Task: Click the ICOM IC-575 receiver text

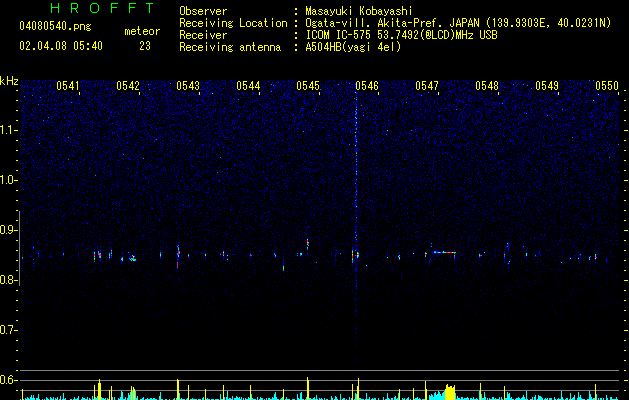Action: 401,35
